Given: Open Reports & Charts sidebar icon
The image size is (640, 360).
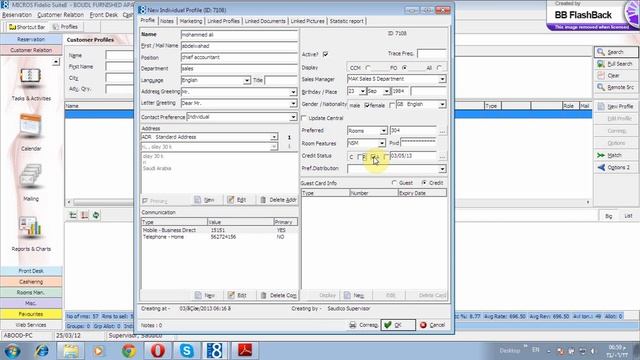Looking at the screenshot, I should [31, 233].
